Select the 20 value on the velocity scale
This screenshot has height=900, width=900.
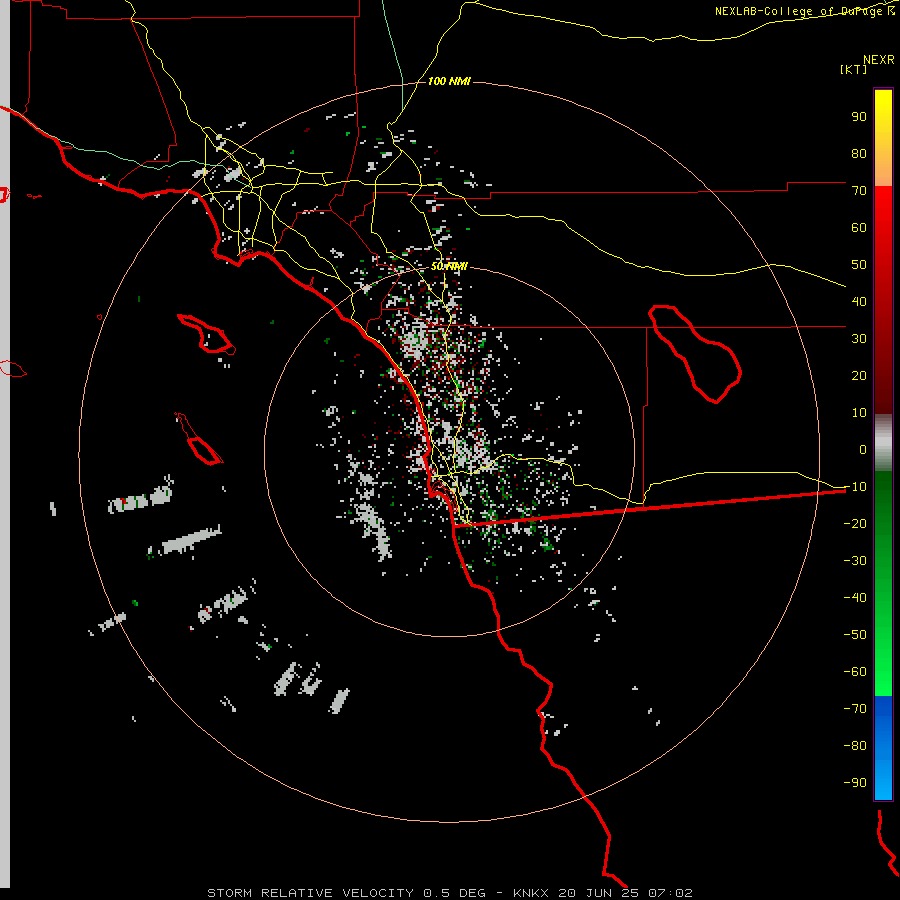pyautogui.click(x=859, y=375)
